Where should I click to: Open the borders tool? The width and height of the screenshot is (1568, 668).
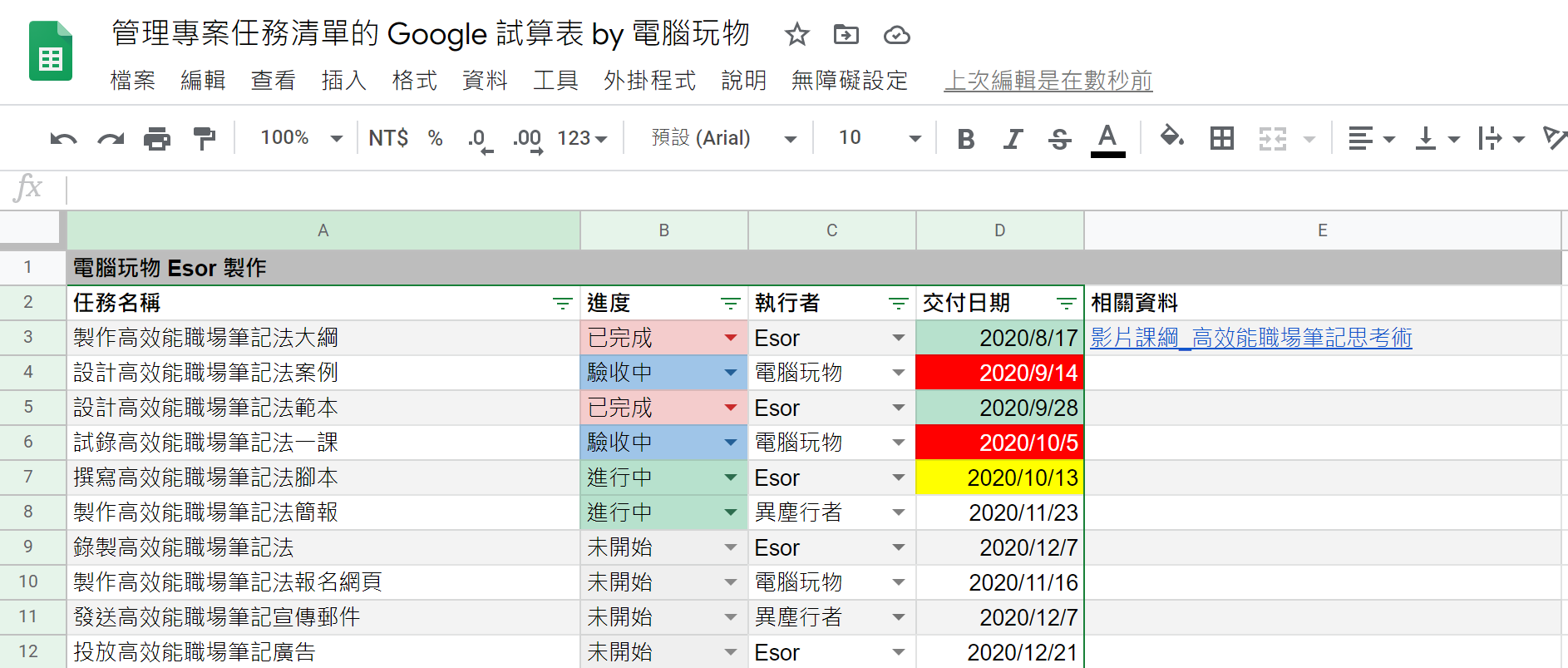pos(1222,138)
